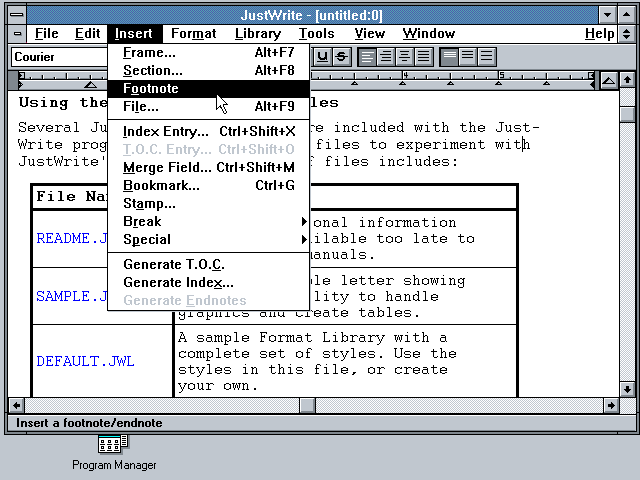
Task: Choose Stamp... menu item
Action: [209, 203]
